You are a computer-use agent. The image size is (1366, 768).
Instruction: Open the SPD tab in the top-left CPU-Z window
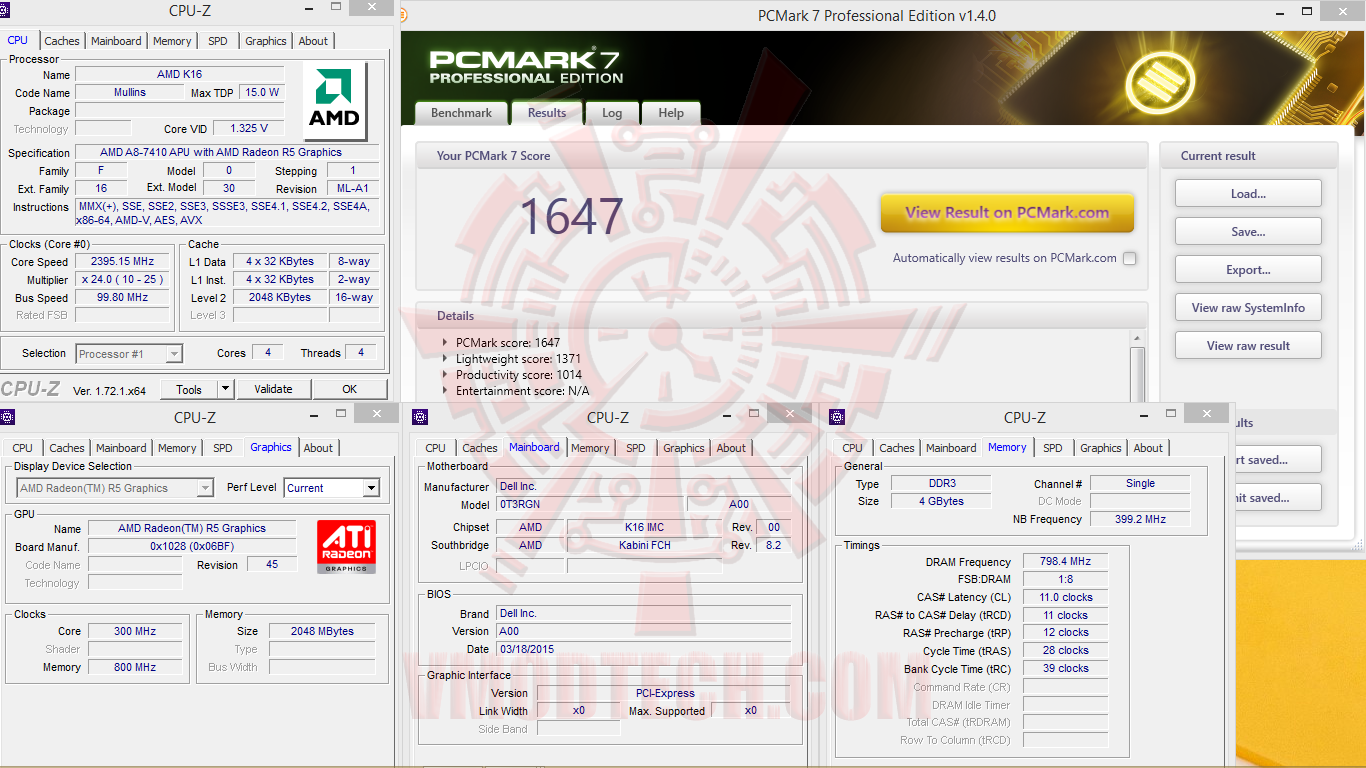[218, 41]
